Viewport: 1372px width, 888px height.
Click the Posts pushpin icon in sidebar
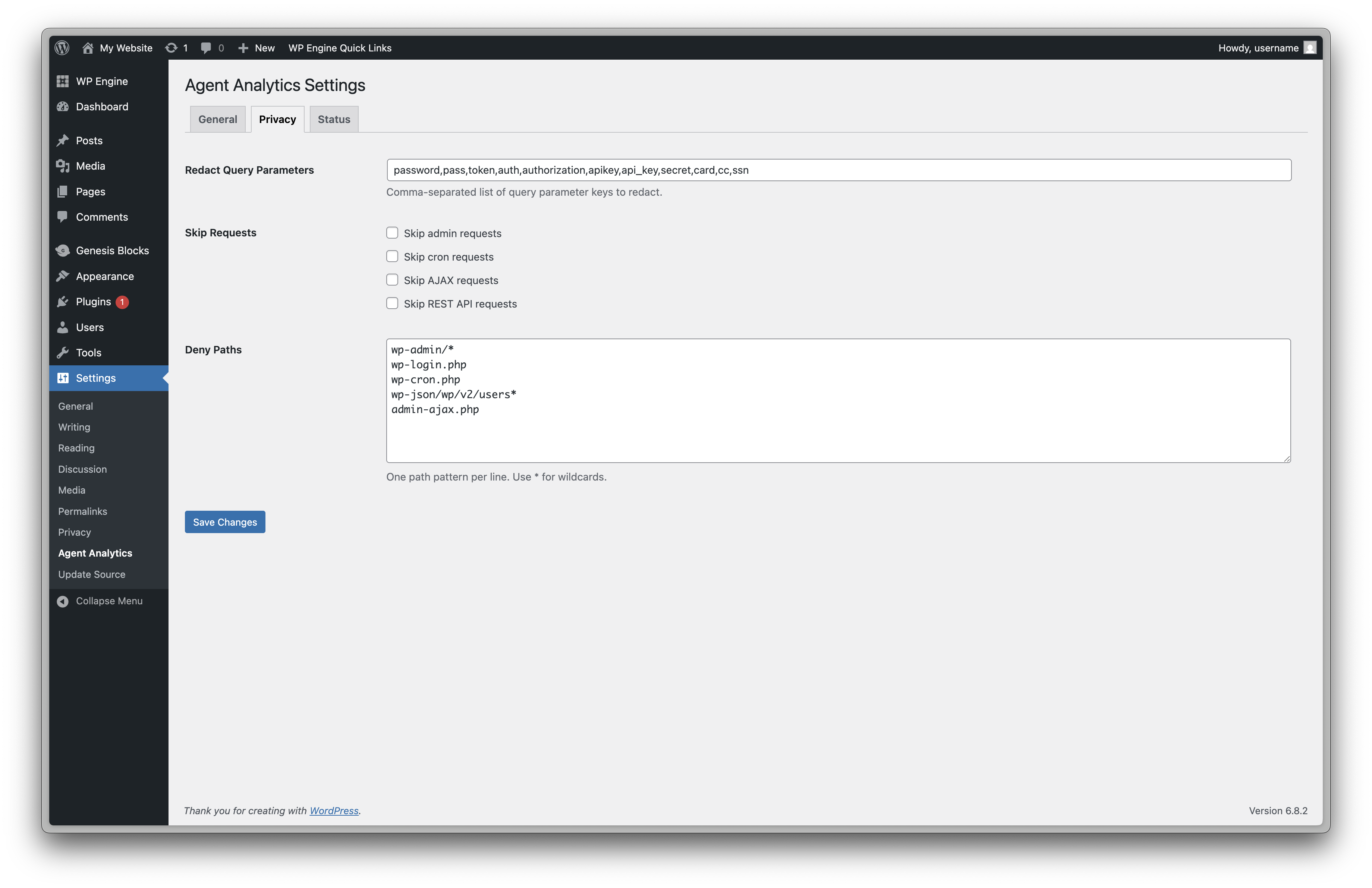(63, 140)
